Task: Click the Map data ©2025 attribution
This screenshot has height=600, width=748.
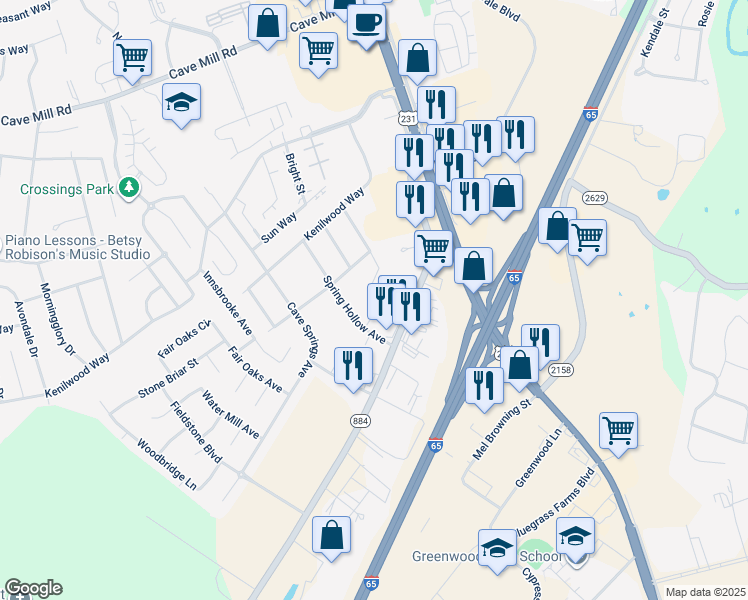Action: 706,592
